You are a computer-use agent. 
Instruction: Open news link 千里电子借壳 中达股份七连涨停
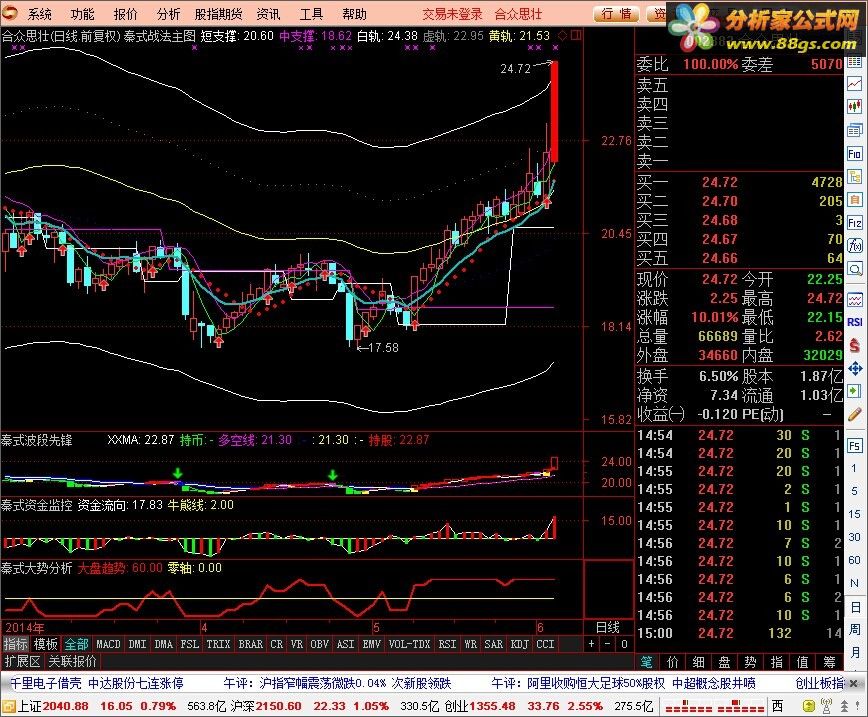(x=96, y=683)
